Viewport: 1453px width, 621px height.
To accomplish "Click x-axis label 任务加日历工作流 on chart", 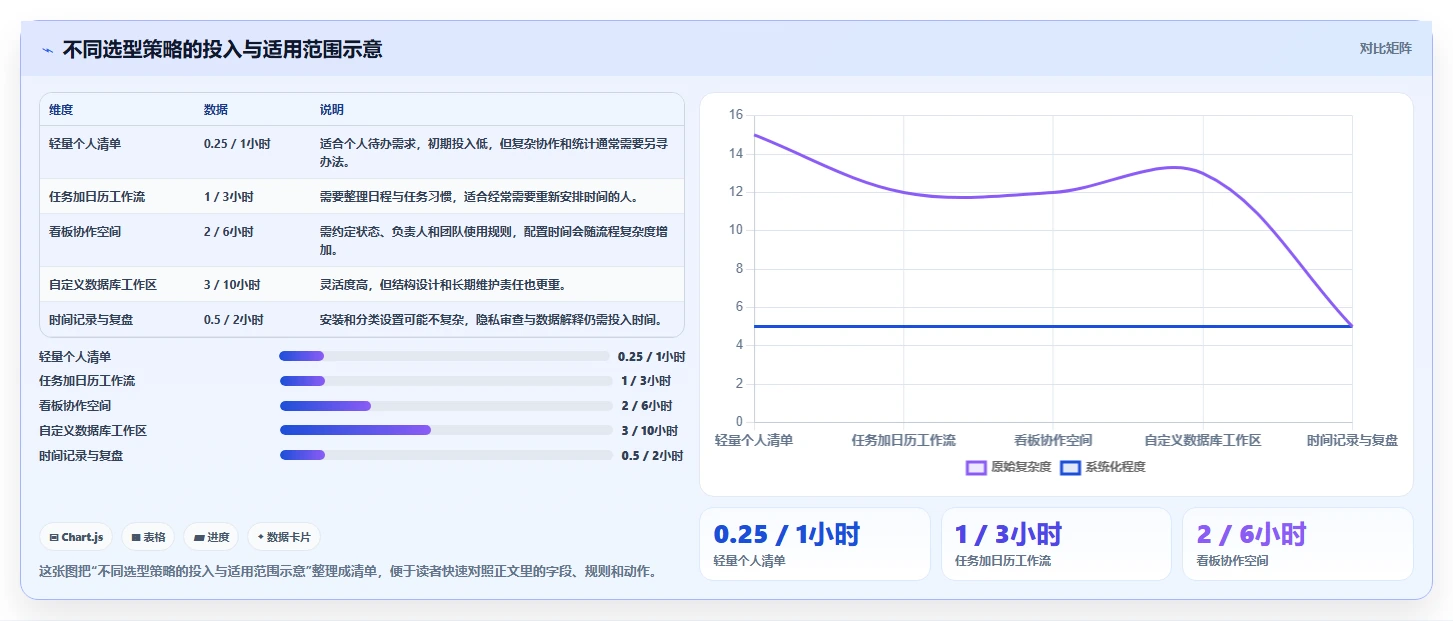I will coord(903,440).
